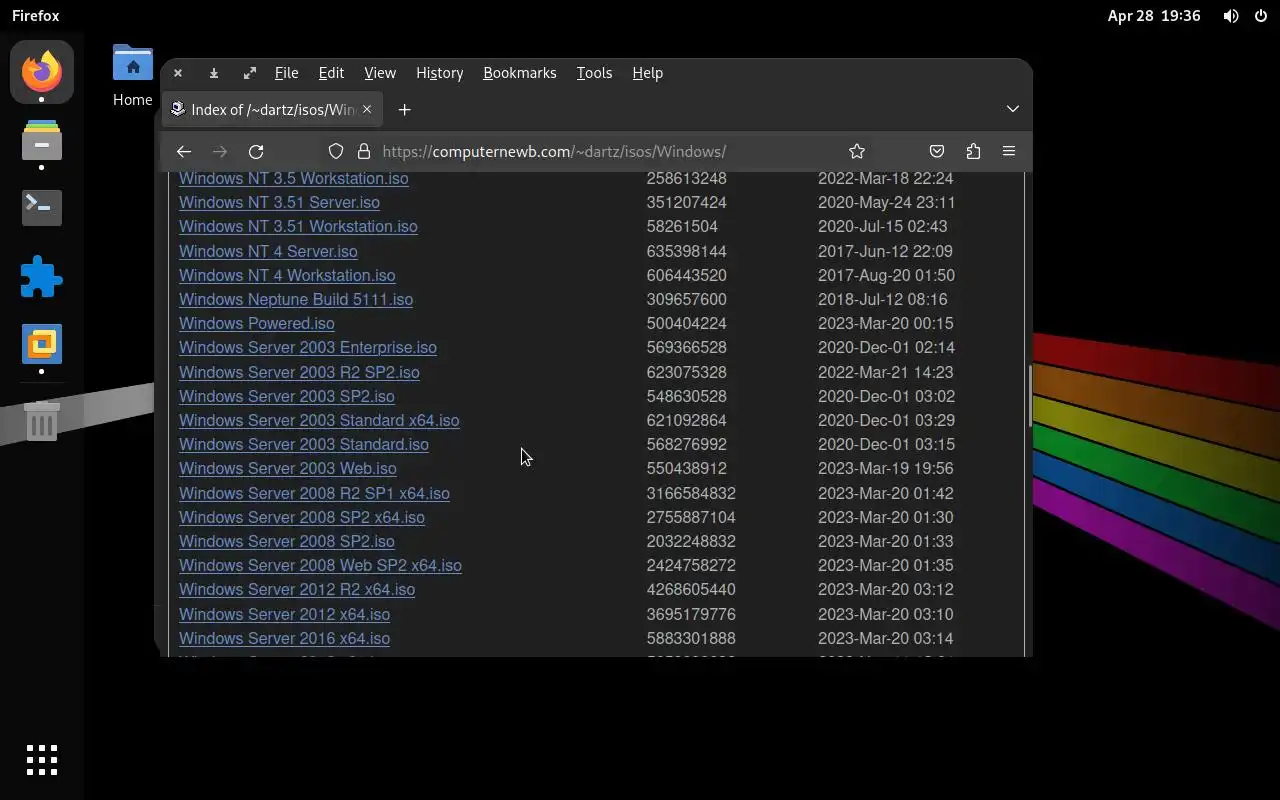The height and width of the screenshot is (800, 1280).
Task: Open the clock and calendar
Action: click(1153, 16)
